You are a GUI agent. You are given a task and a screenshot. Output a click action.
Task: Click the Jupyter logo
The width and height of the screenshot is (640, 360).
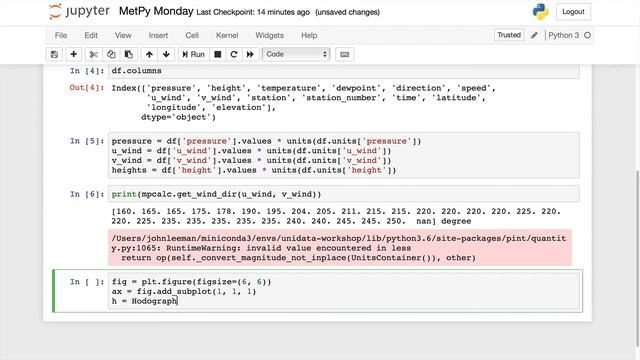click(79, 11)
